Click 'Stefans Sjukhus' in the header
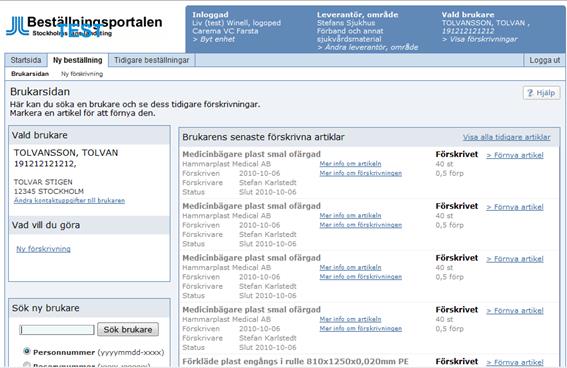 [346, 23]
